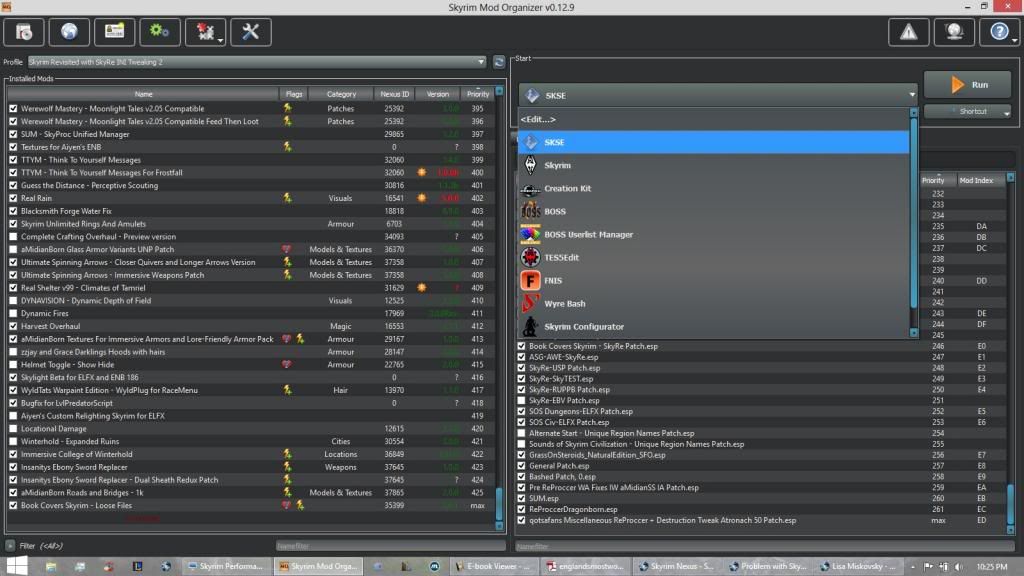Select the Immersive College of Winterhold row
The width and height of the screenshot is (1024, 576).
coord(251,455)
